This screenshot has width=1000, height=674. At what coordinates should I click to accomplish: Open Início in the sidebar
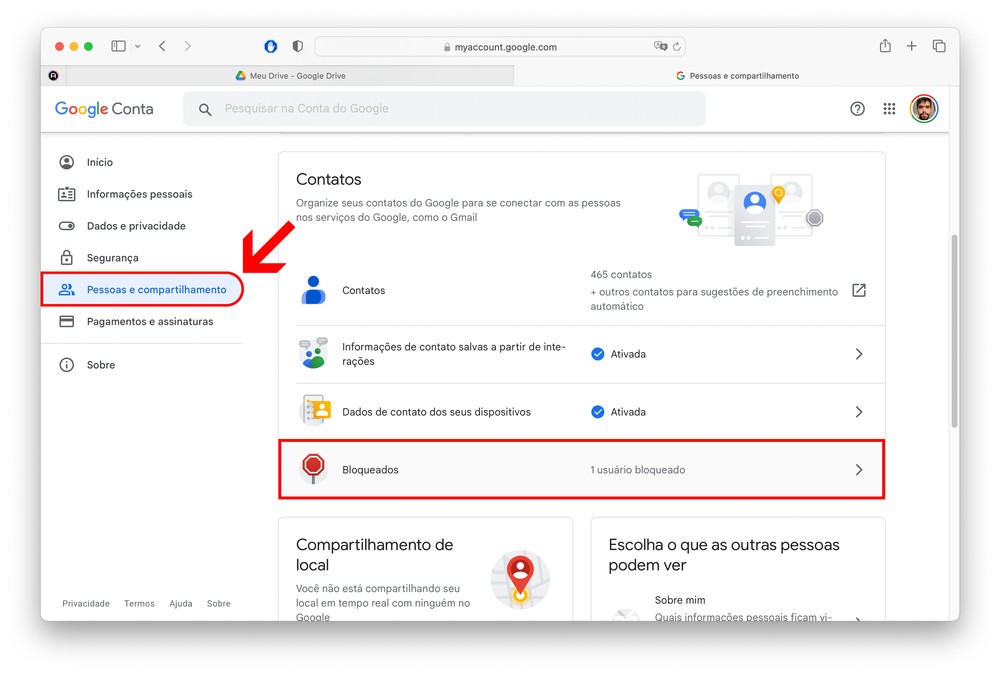coord(142,162)
